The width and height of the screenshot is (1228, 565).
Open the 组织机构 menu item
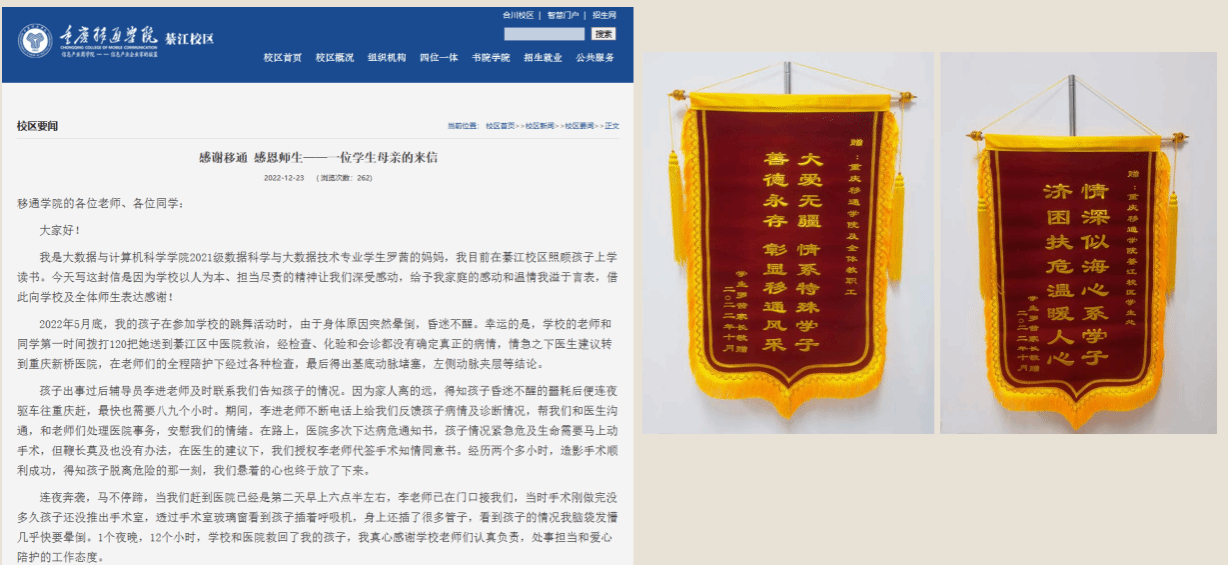(x=387, y=58)
